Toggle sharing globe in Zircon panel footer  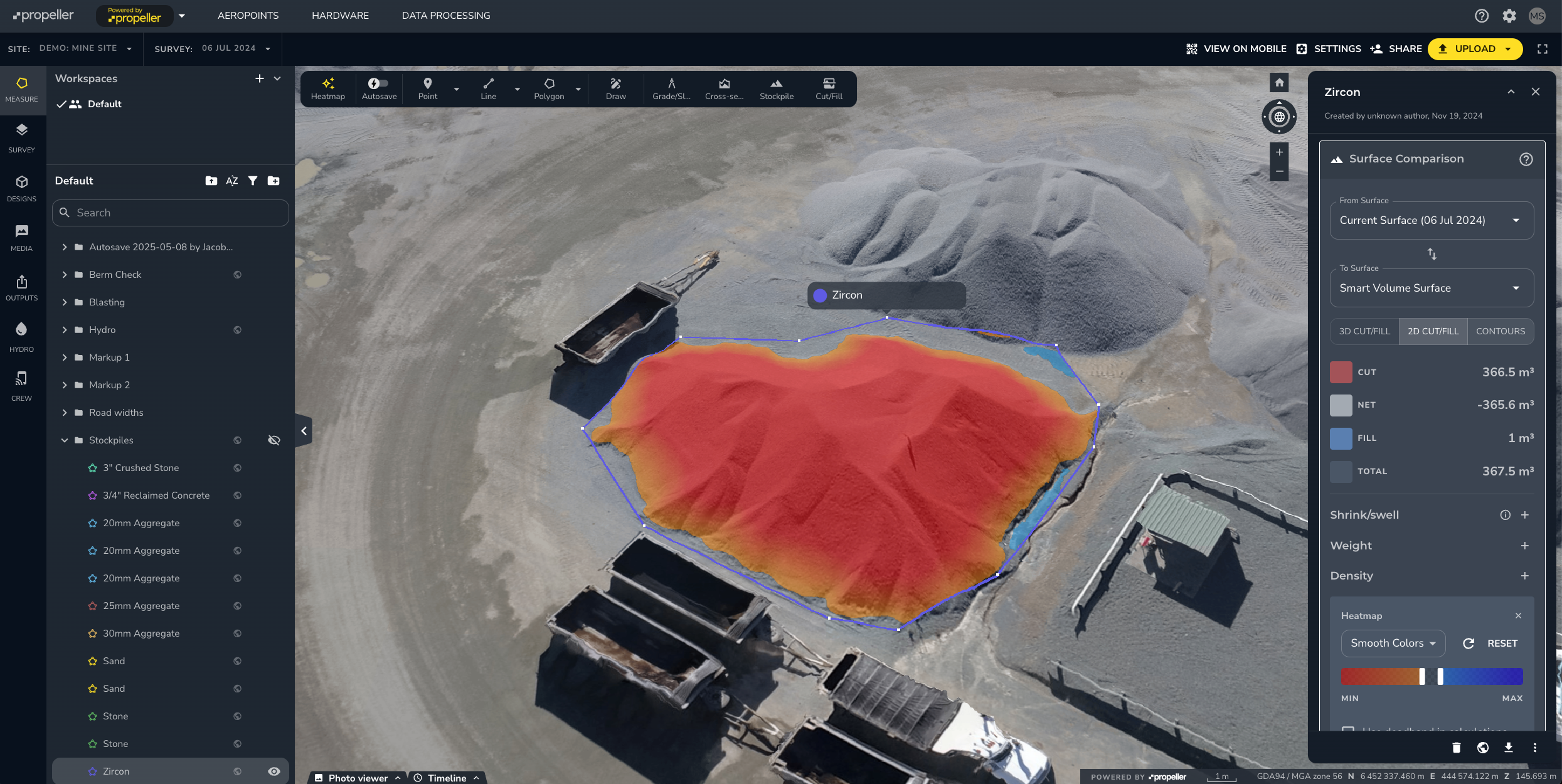tap(1482, 748)
